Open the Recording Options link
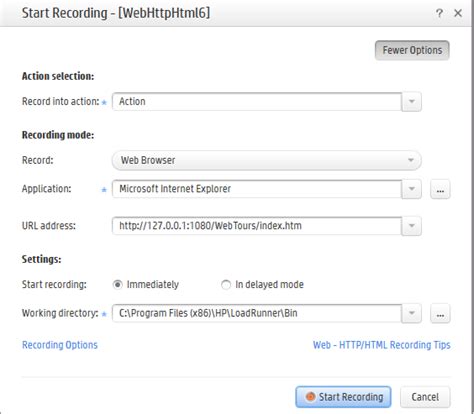This screenshot has width=474, height=414. pos(60,345)
